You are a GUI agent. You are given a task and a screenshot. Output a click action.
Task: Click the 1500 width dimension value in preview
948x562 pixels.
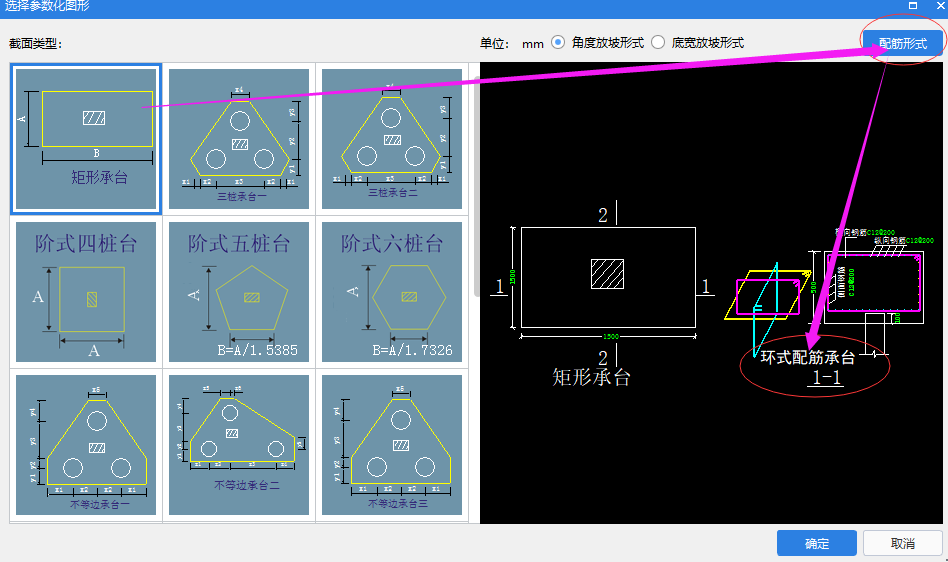pos(611,337)
